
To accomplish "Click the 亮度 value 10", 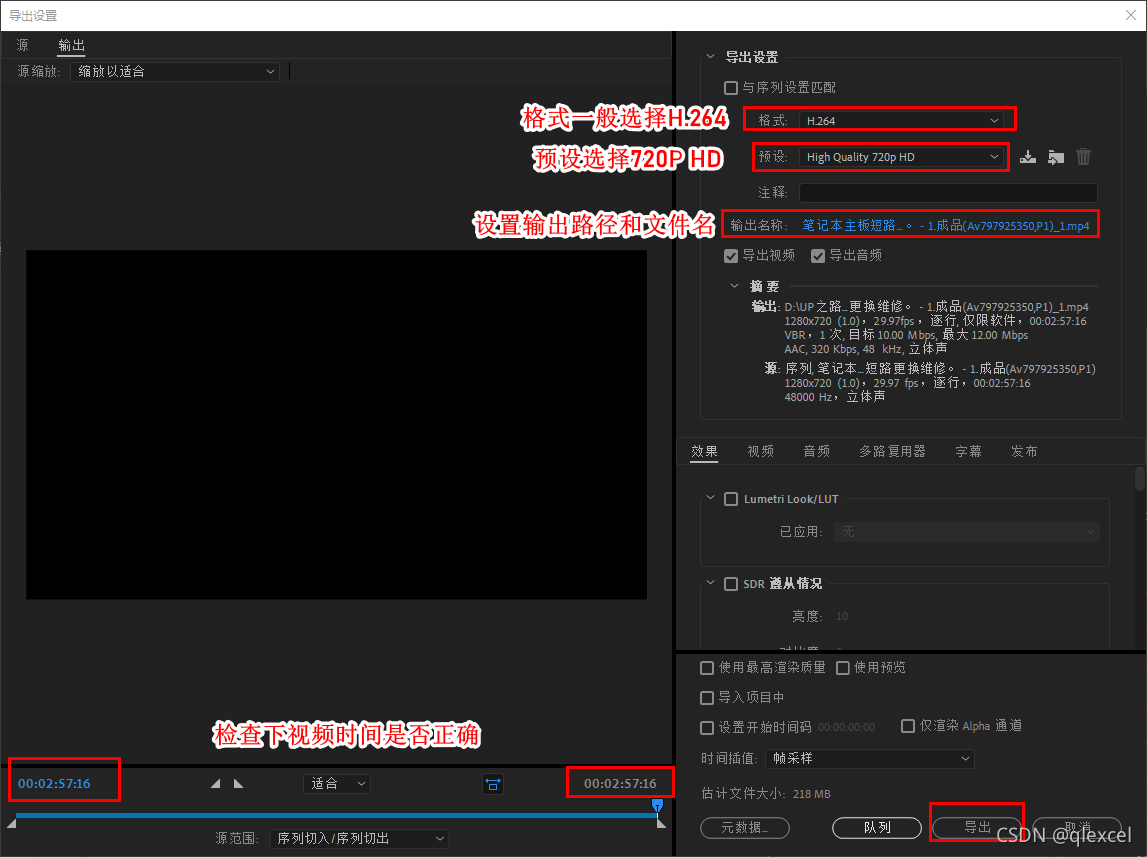I will (842, 616).
